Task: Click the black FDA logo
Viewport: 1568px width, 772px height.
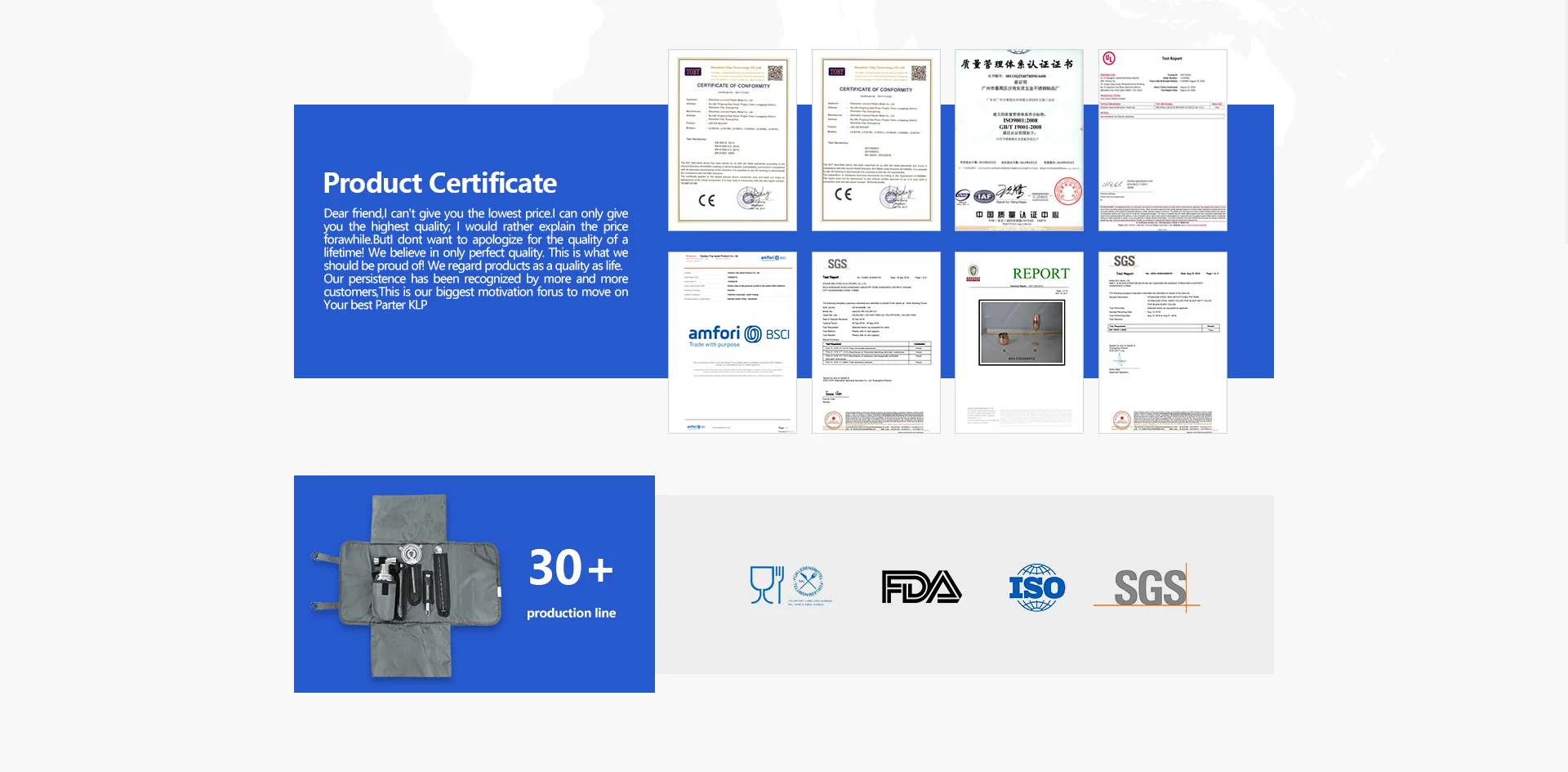Action: 921,587
